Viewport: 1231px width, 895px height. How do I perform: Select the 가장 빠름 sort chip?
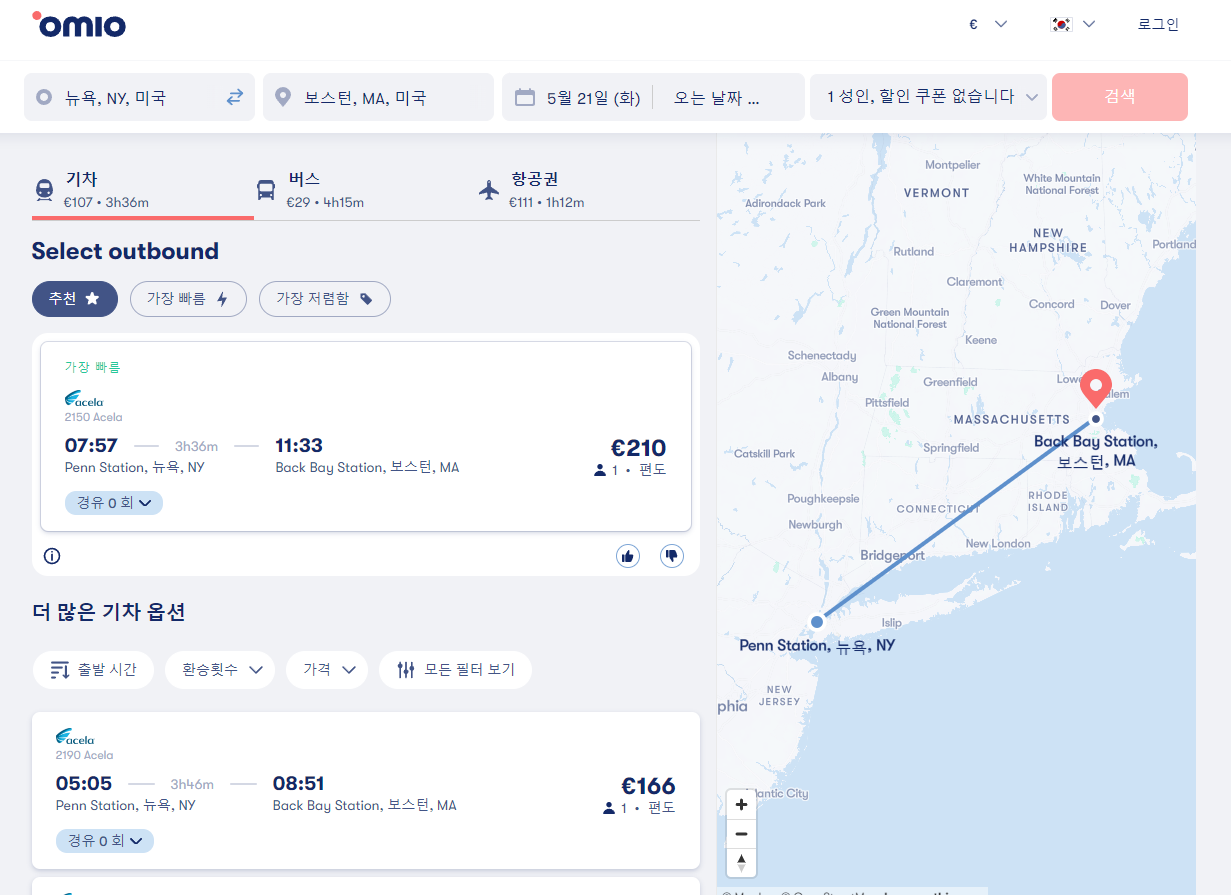tap(188, 299)
